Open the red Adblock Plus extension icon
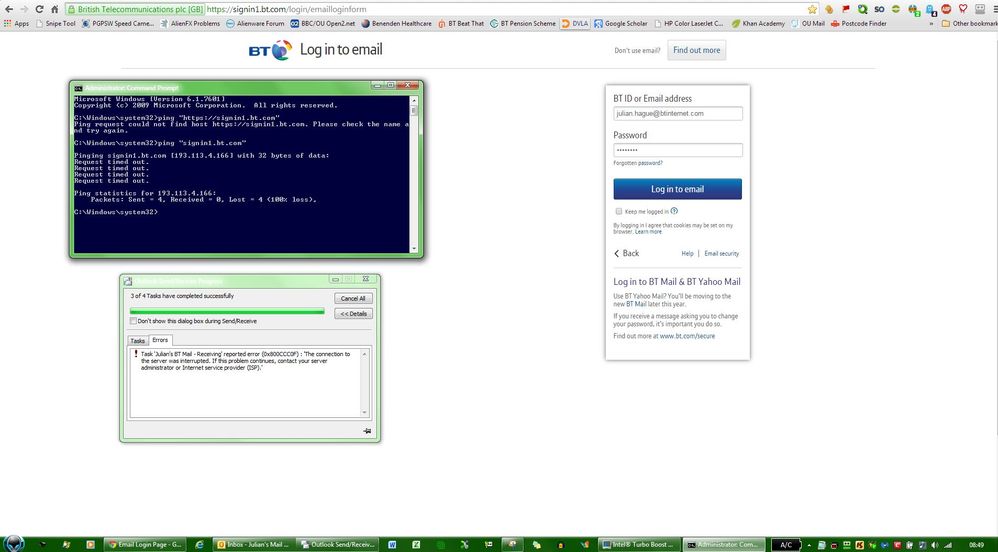The width and height of the screenshot is (998, 552). (946, 9)
